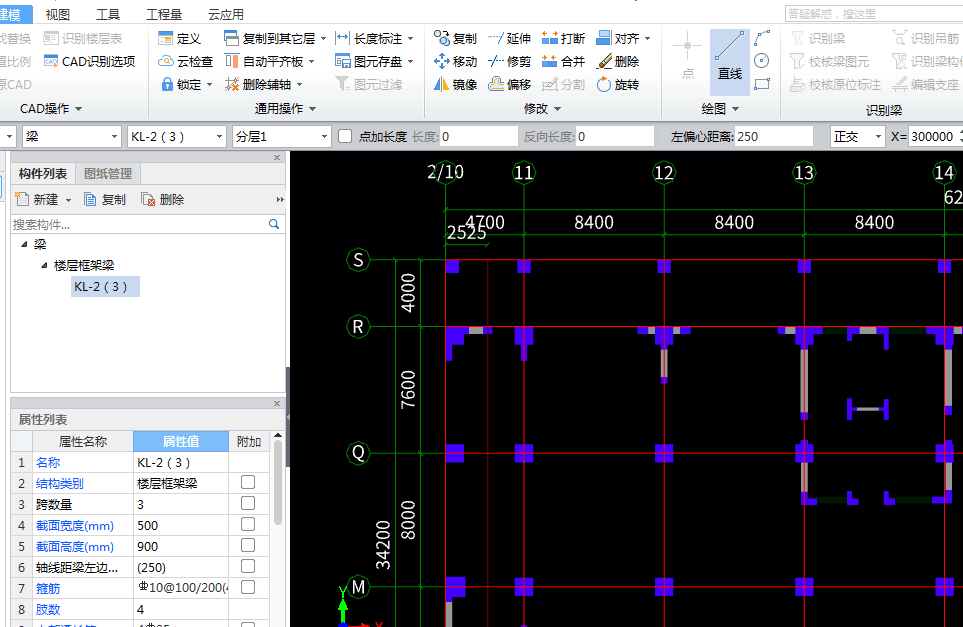Click the search magnifier in component list

pos(274,224)
